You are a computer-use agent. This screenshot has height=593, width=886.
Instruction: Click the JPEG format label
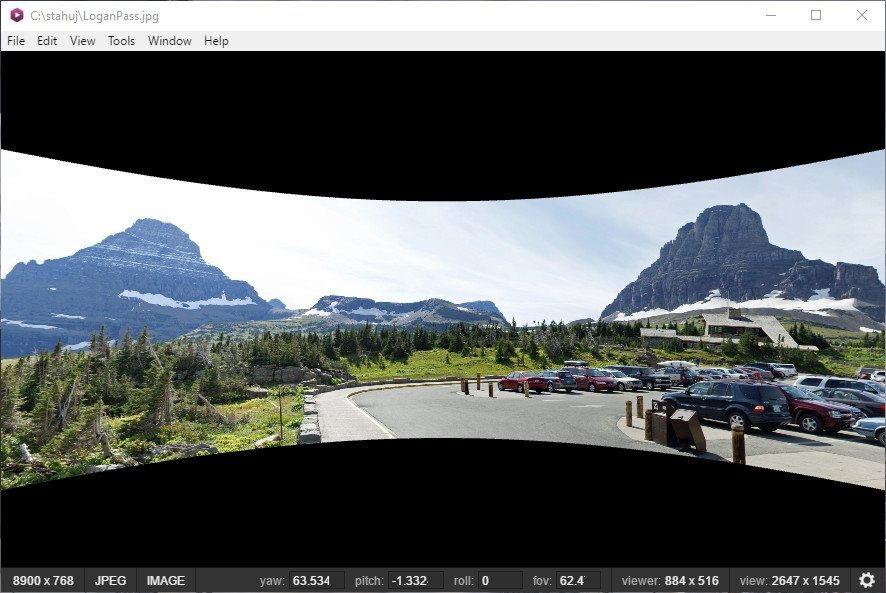click(x=110, y=581)
